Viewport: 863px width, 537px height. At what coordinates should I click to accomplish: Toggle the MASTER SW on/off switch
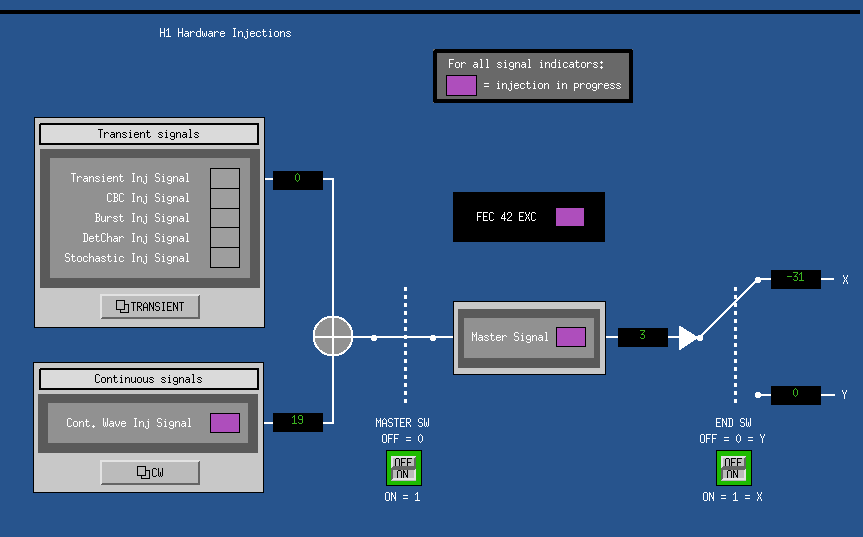click(x=403, y=468)
